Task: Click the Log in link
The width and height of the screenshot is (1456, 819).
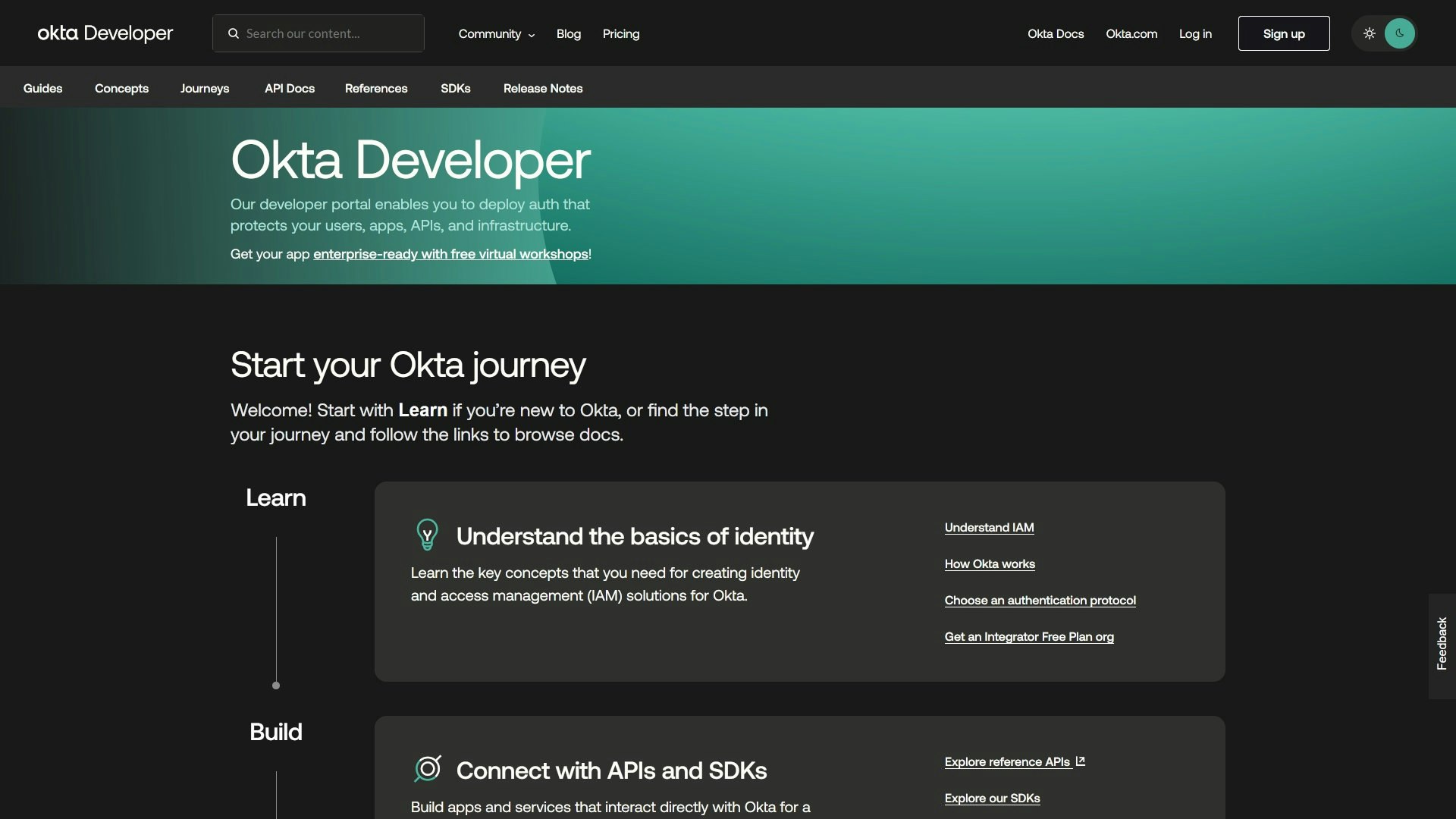Action: tap(1195, 34)
